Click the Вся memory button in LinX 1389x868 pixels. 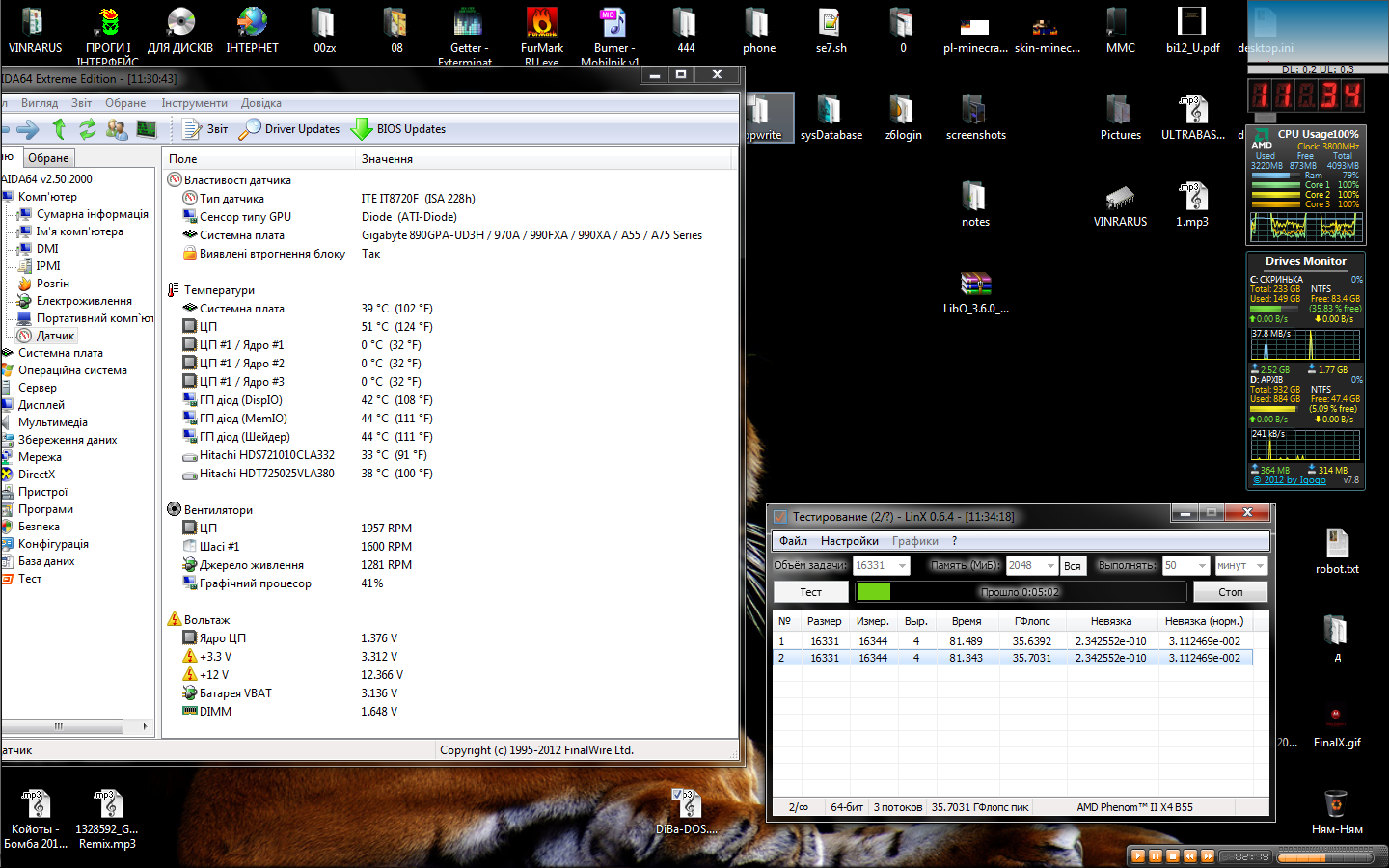pyautogui.click(x=1073, y=566)
